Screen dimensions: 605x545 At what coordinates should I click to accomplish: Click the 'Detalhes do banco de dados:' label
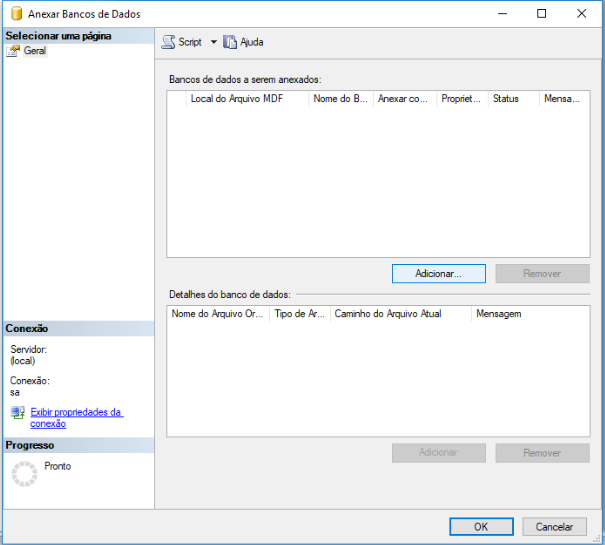[x=230, y=295]
